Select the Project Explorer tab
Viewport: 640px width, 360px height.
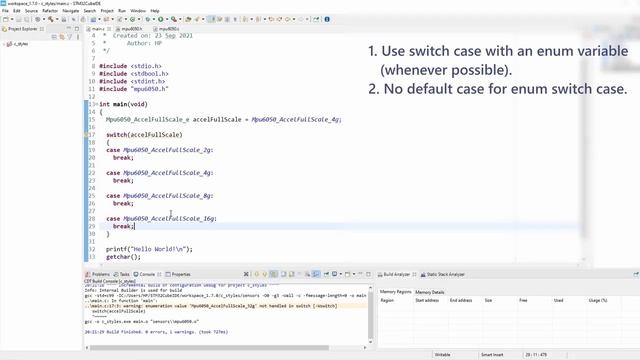click(22, 29)
